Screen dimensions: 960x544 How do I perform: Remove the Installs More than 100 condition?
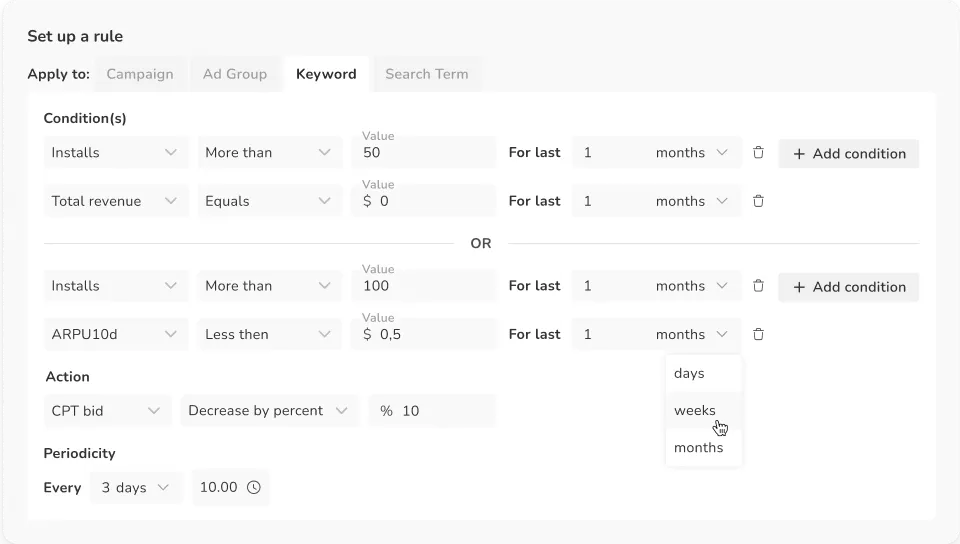[x=758, y=286]
